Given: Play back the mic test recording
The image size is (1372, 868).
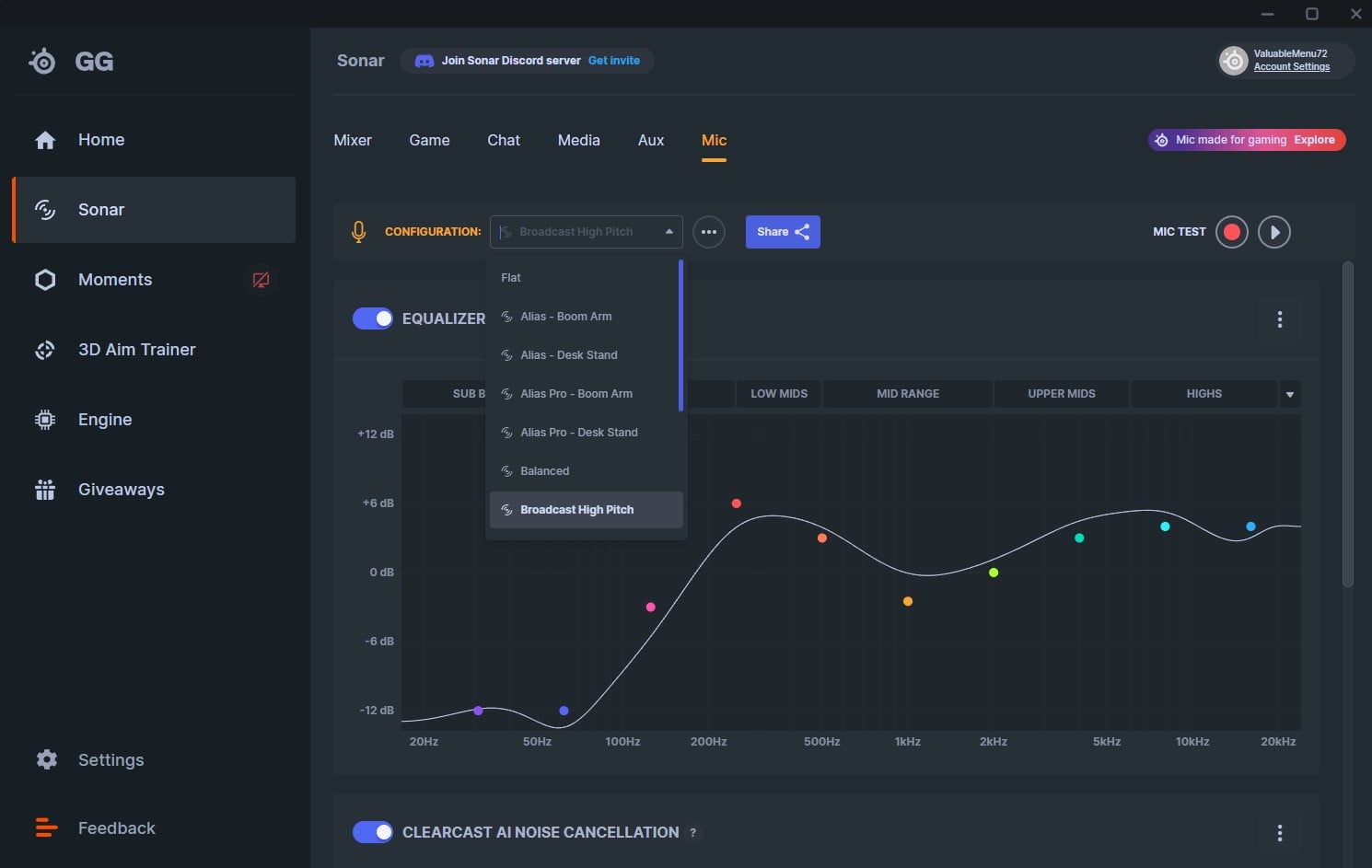Looking at the screenshot, I should click(1274, 232).
